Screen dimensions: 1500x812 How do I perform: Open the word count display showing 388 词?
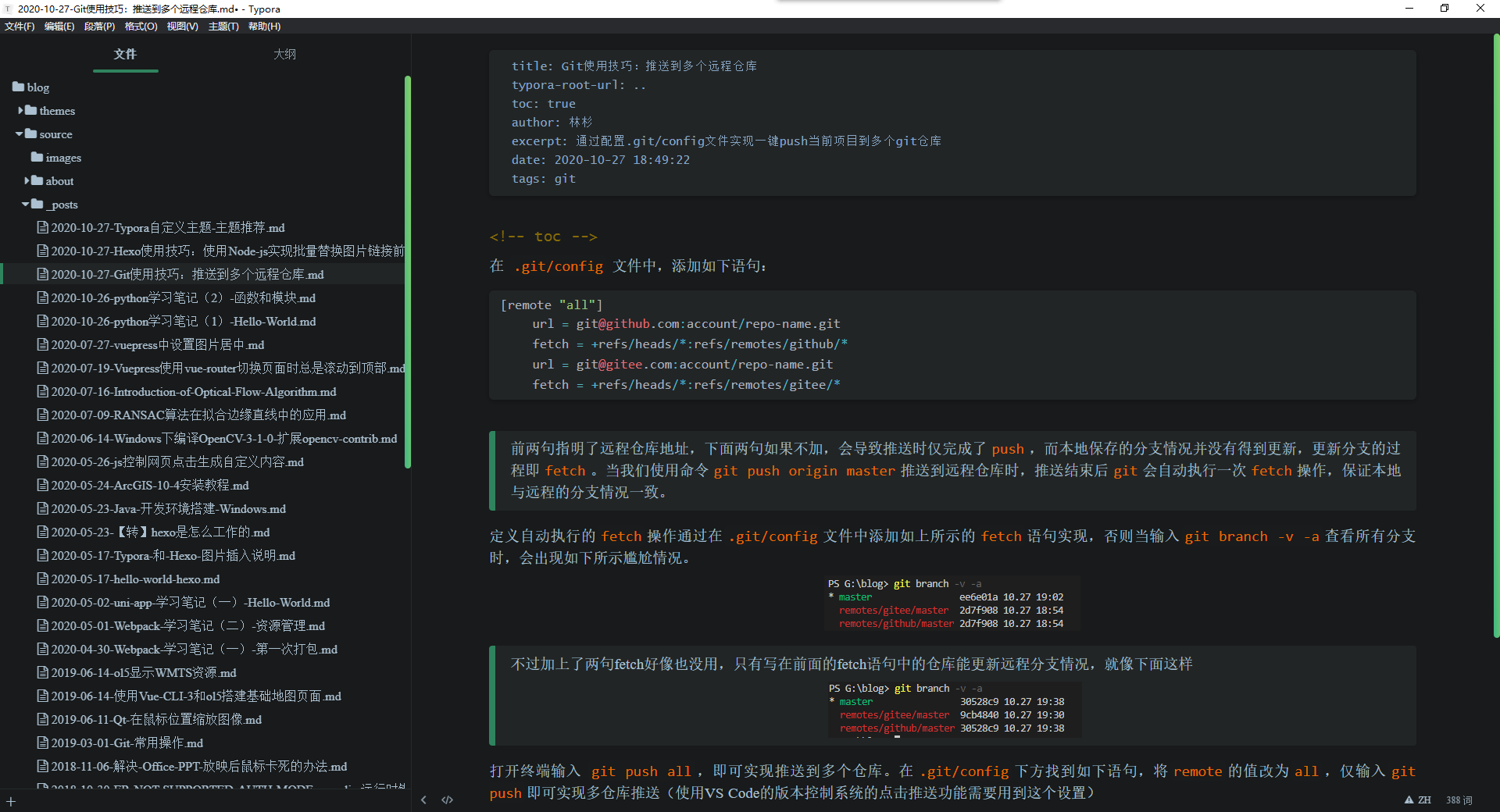point(1459,800)
